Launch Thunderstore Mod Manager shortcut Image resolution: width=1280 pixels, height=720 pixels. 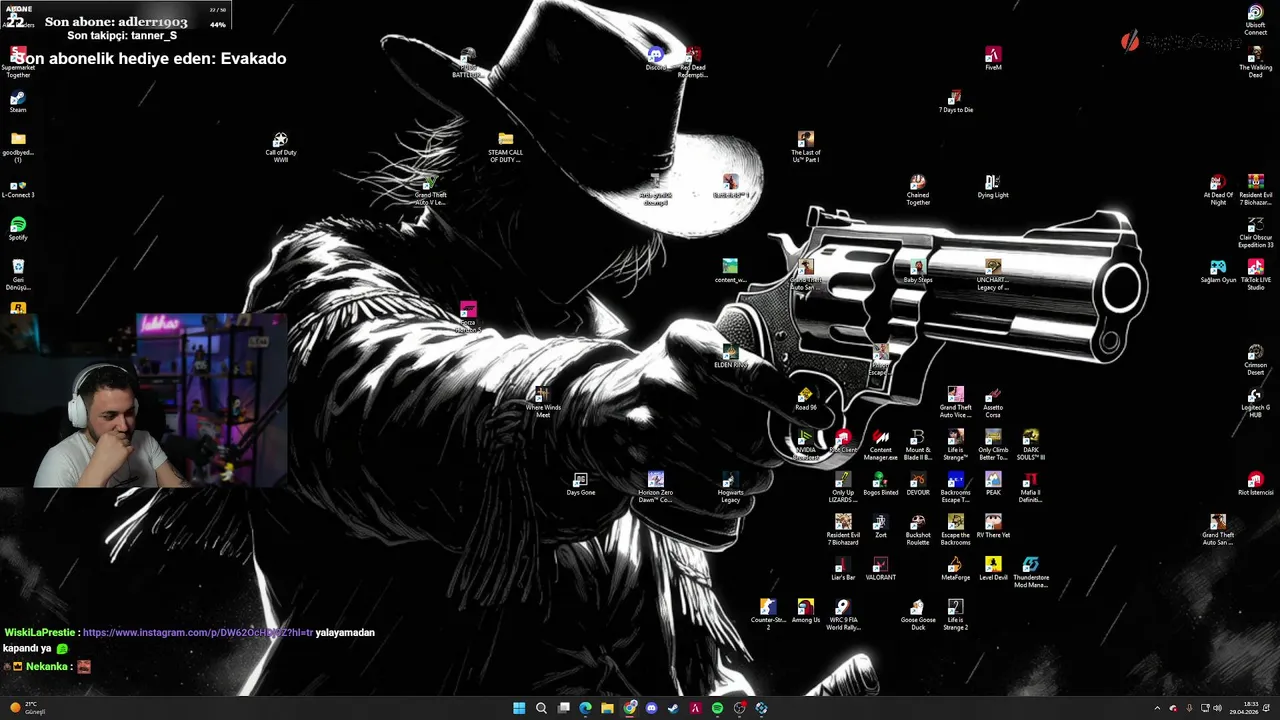[1031, 572]
